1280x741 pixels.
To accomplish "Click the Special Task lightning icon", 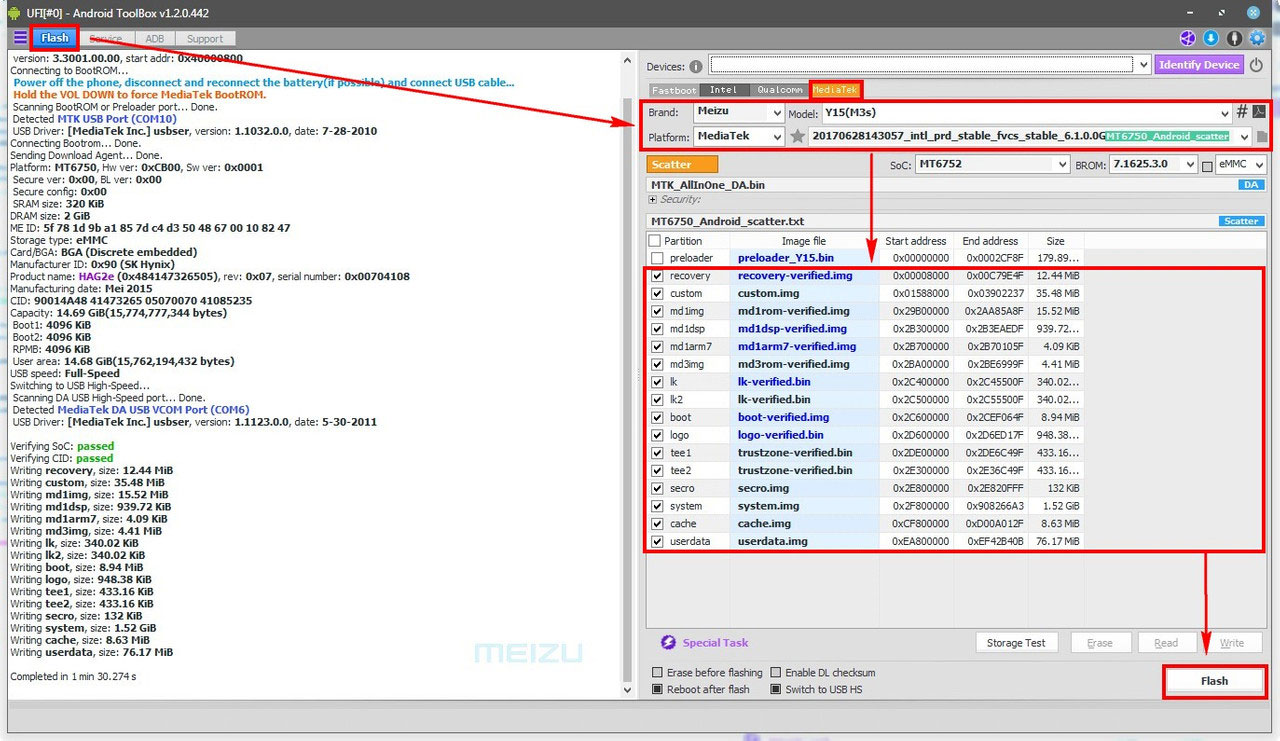I will point(668,643).
